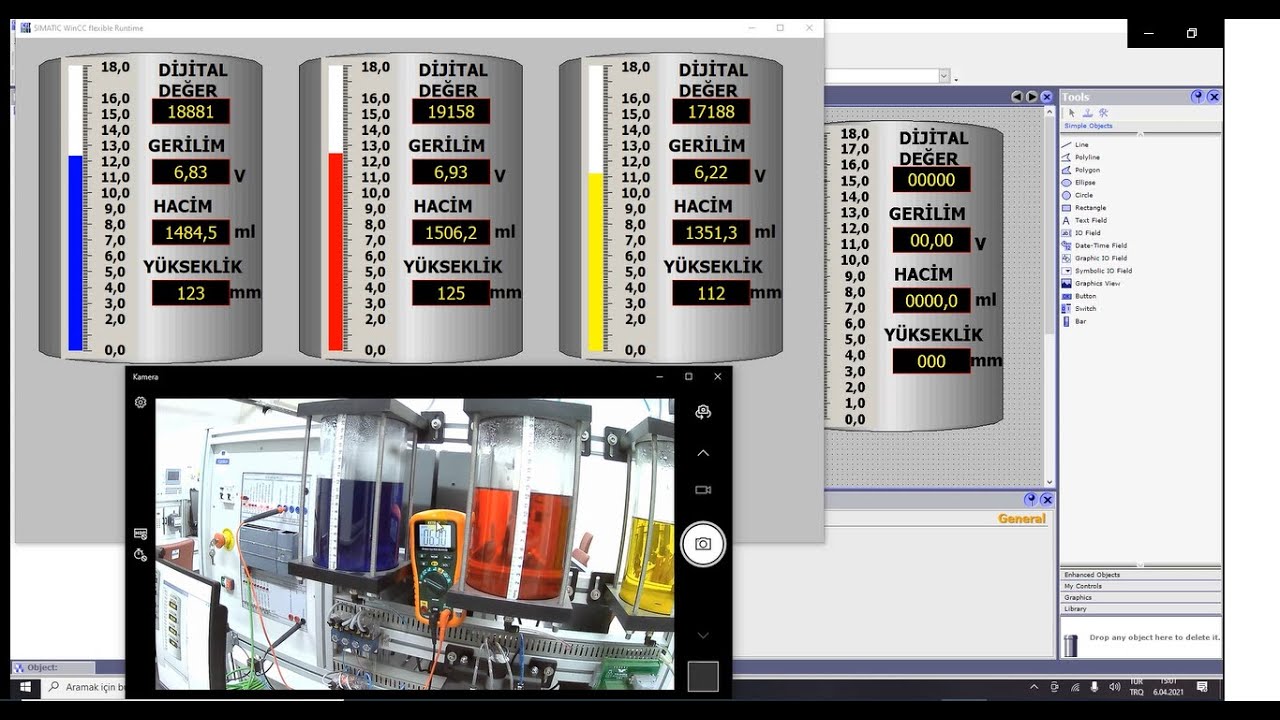Pick the Ellipse object tool
The width and height of the screenshot is (1280, 720).
1078,183
